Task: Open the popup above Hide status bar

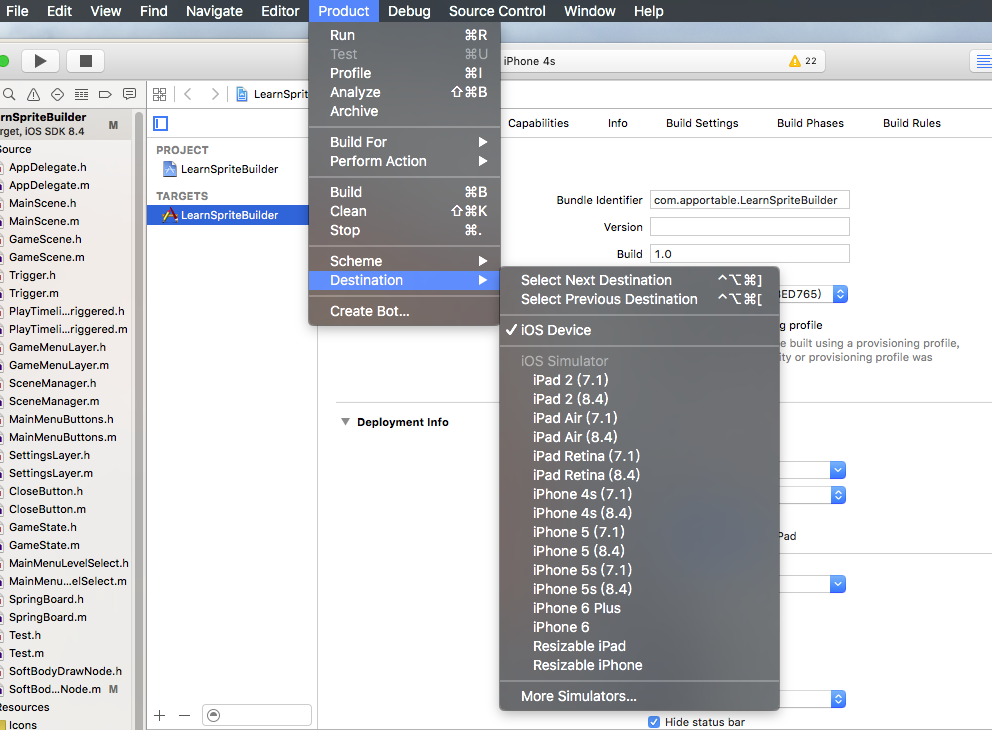Action: coord(838,698)
